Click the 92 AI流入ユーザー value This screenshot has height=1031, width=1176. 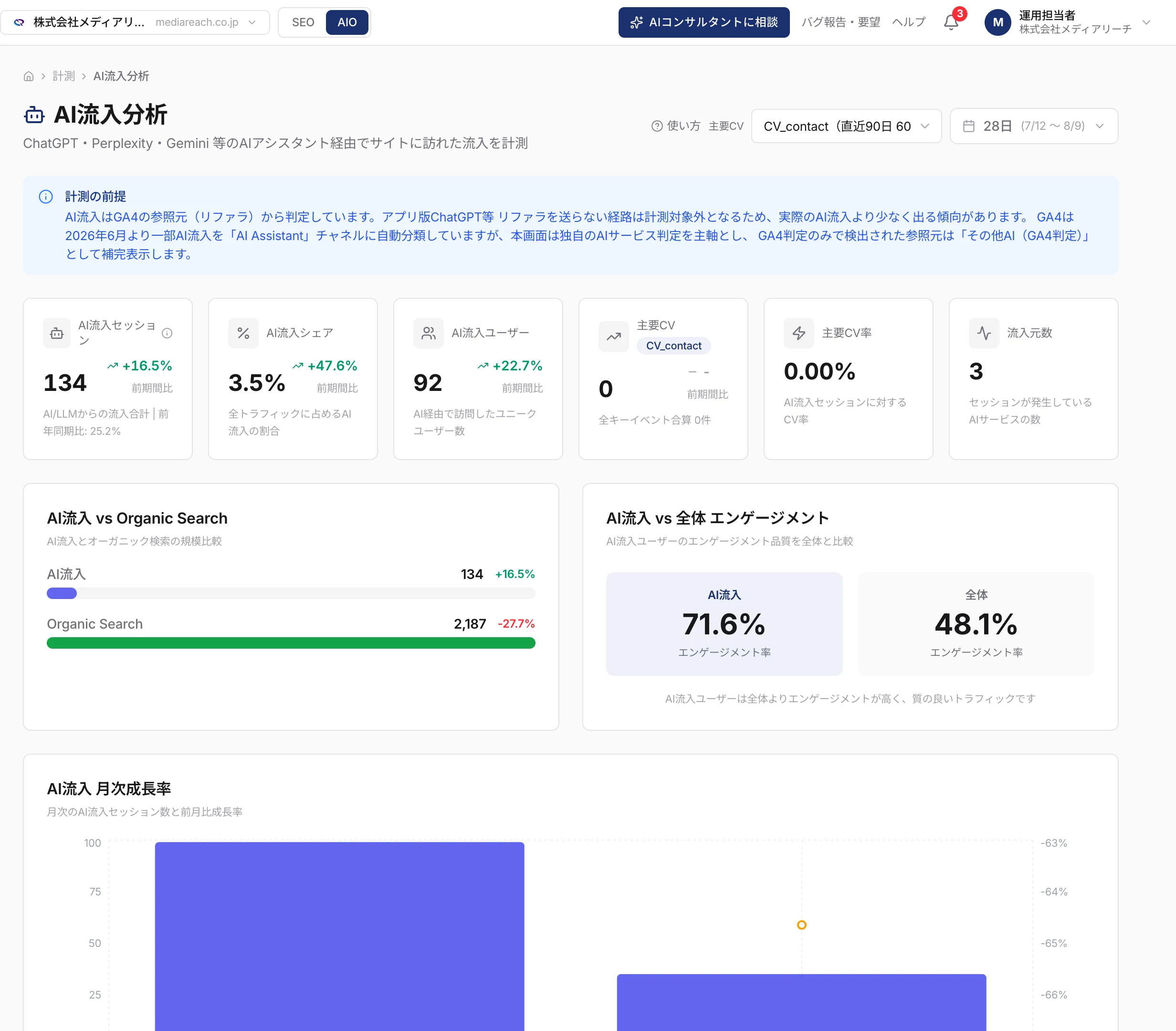[x=428, y=383]
